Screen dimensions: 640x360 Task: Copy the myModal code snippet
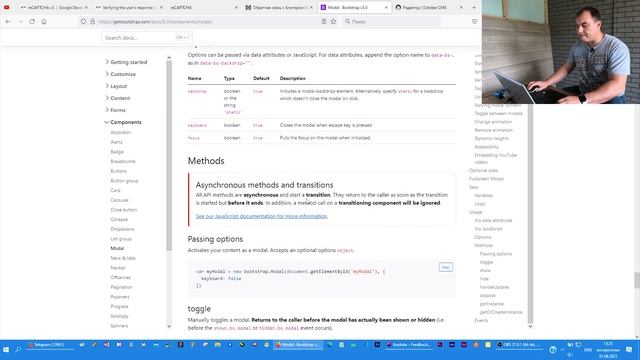point(445,267)
